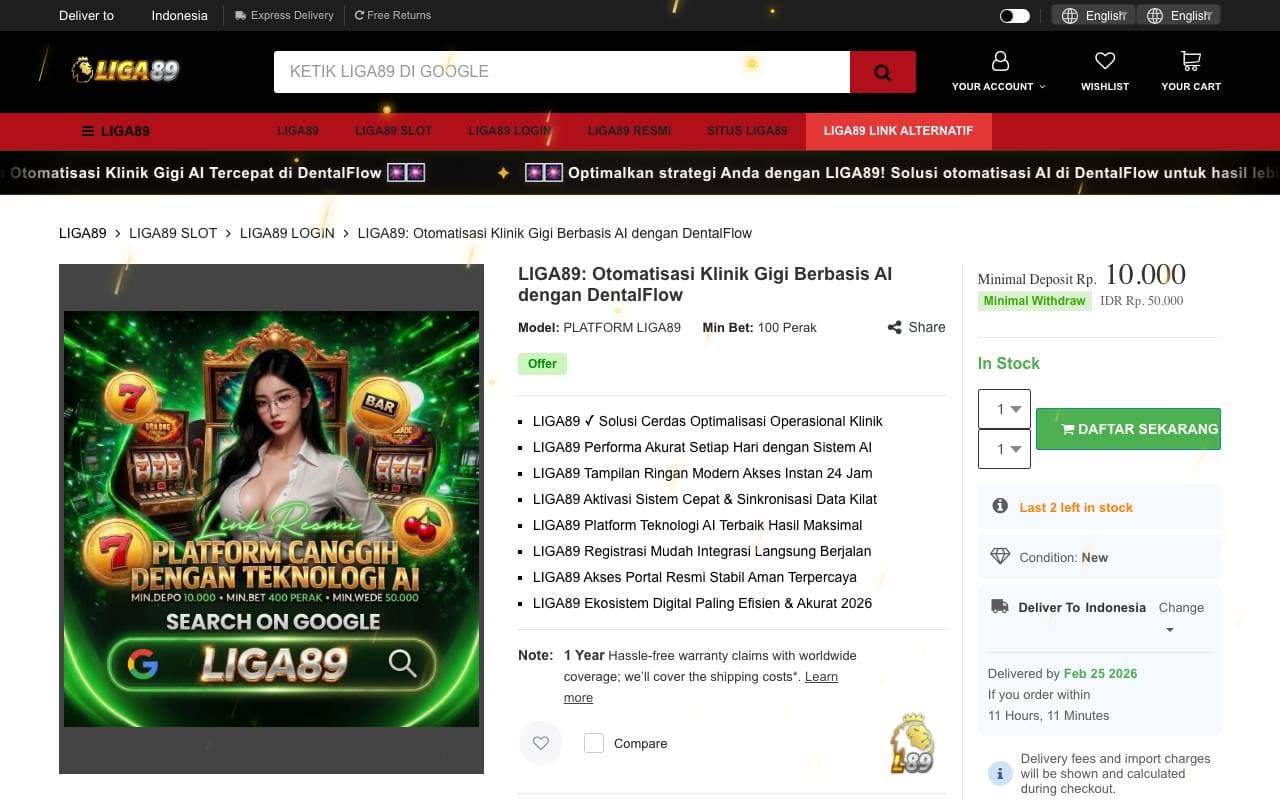Toggle the dark mode switch in top bar
The width and height of the screenshot is (1280, 800).
tap(1014, 16)
